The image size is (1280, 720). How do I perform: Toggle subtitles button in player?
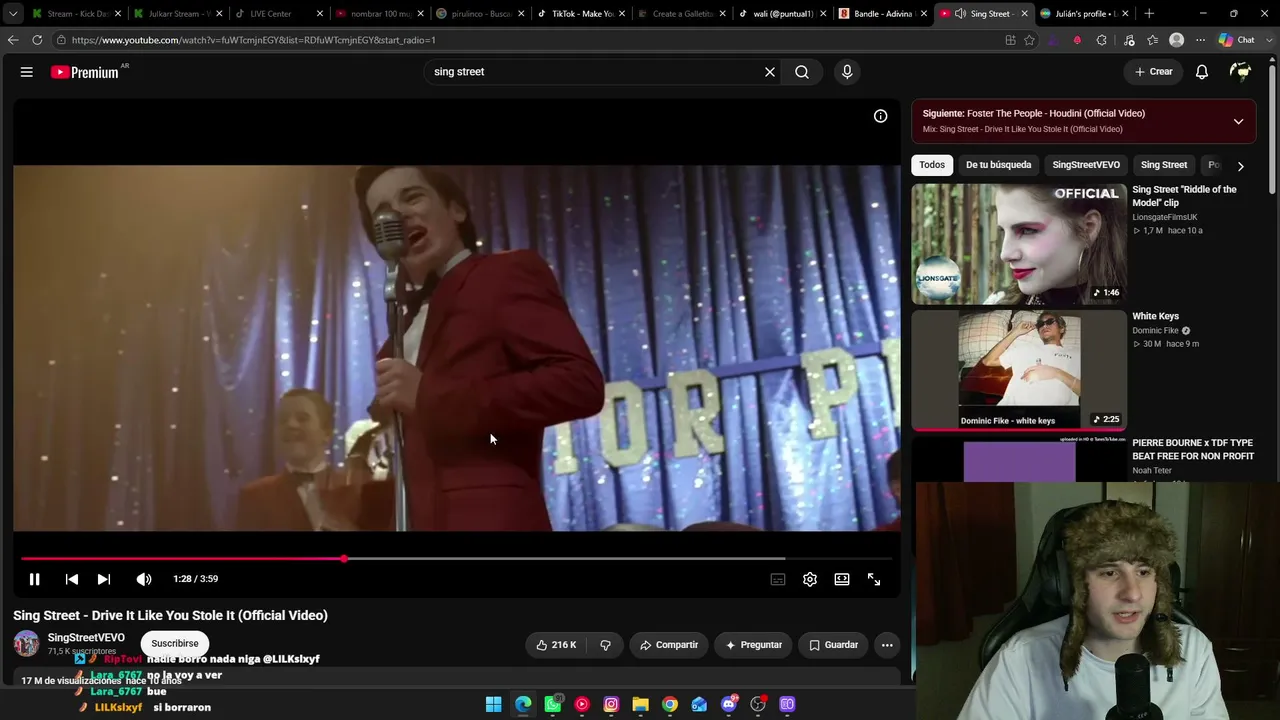778,579
